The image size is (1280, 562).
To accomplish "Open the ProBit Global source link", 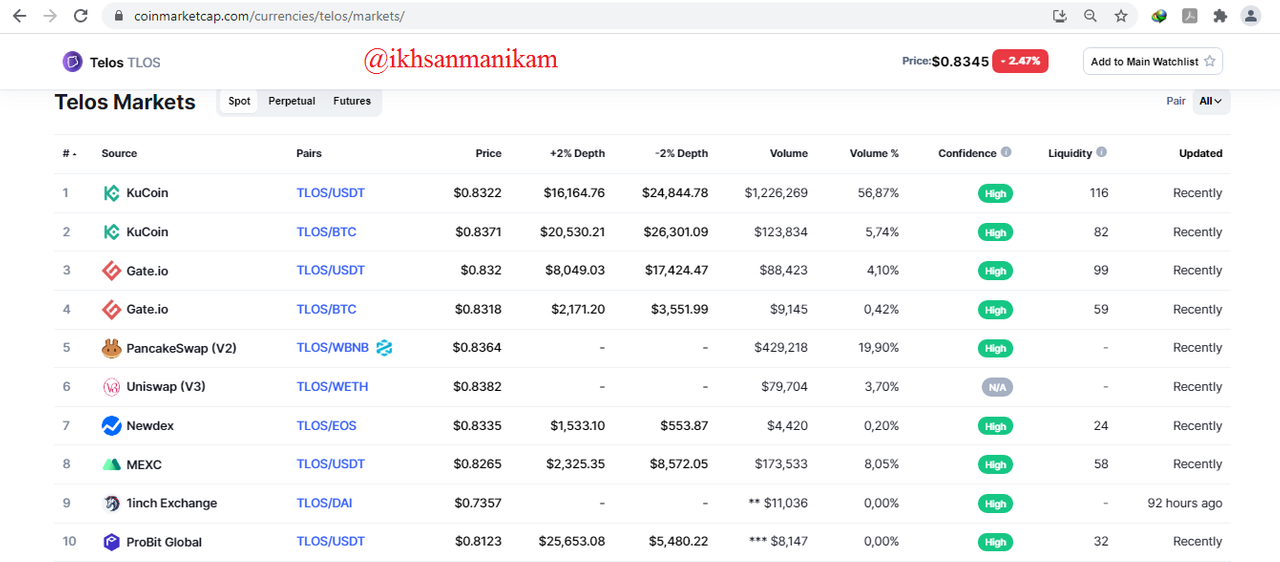I will point(164,542).
